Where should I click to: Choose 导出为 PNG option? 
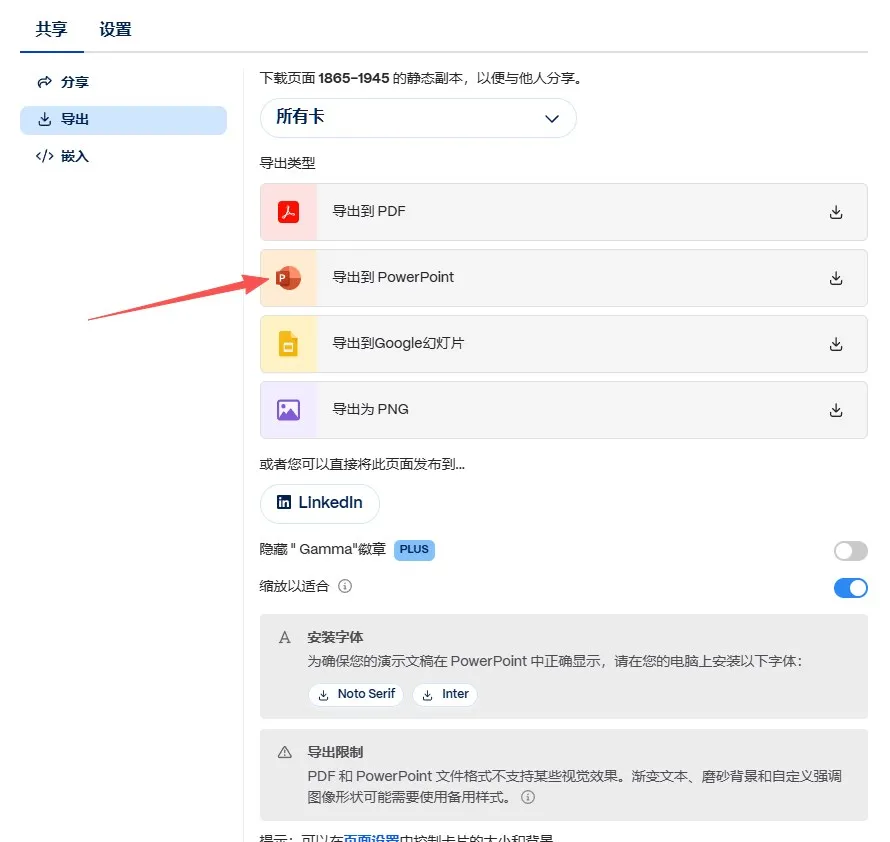[x=564, y=410]
